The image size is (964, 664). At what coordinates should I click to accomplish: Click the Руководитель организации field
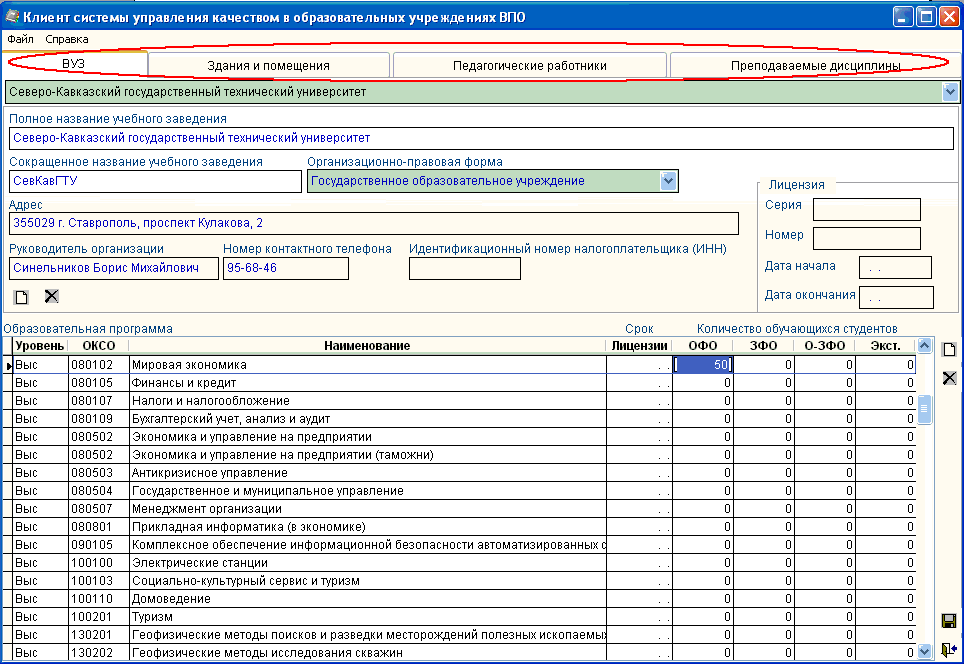click(114, 268)
